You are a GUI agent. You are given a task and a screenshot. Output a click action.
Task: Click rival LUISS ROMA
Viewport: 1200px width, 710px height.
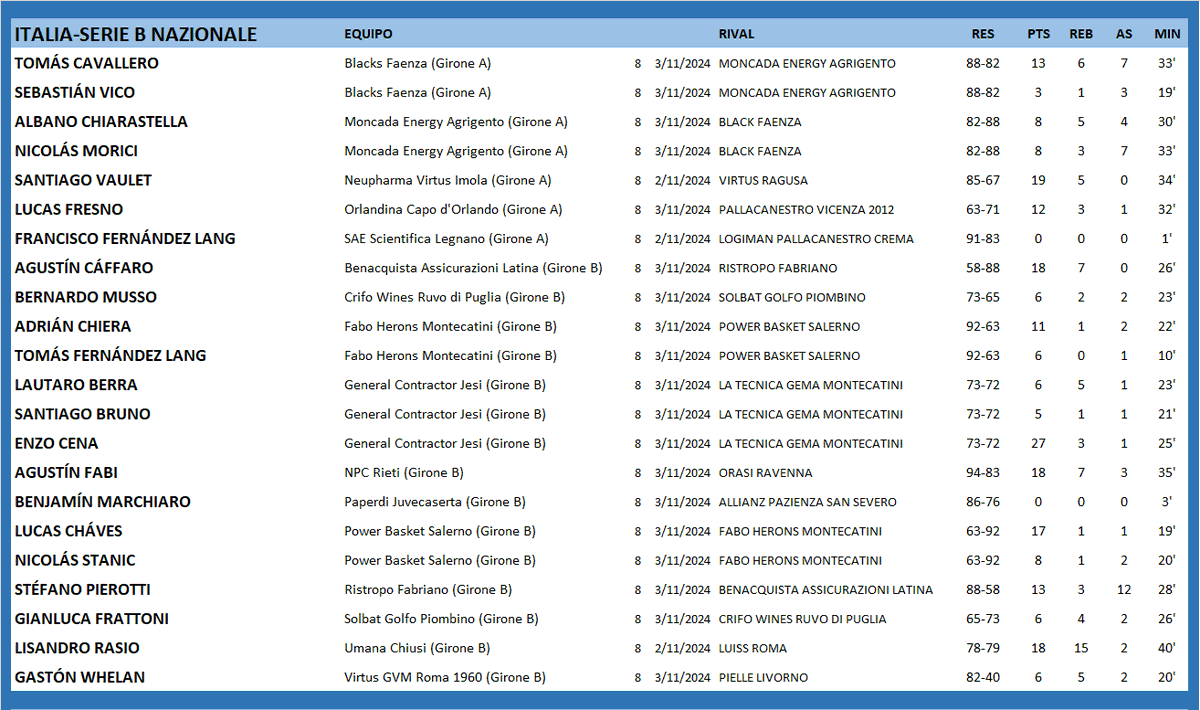752,648
